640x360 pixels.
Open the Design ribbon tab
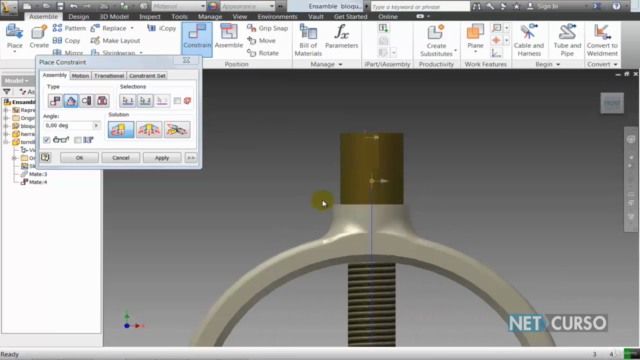[x=78, y=16]
